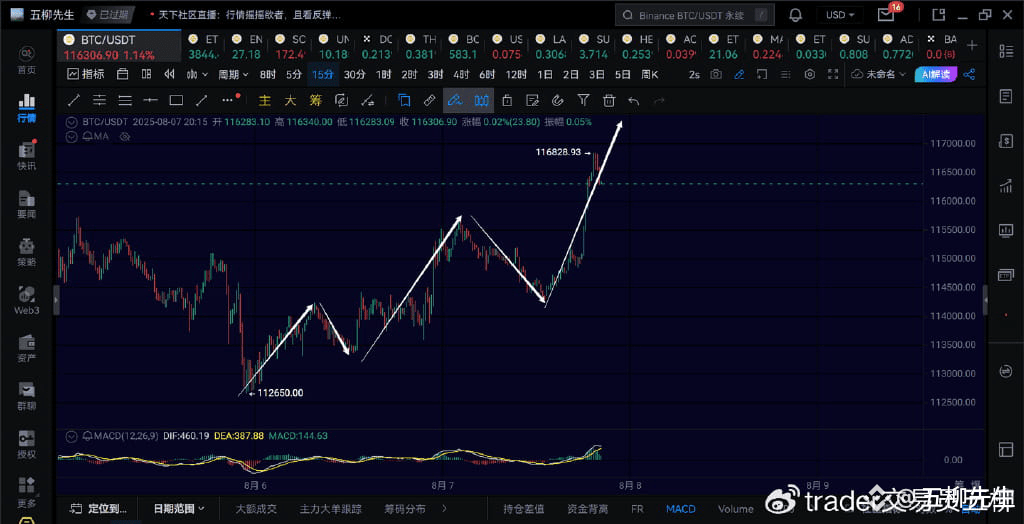Toggle the blue pencil drawing mode
1024x524 pixels.
click(739, 74)
